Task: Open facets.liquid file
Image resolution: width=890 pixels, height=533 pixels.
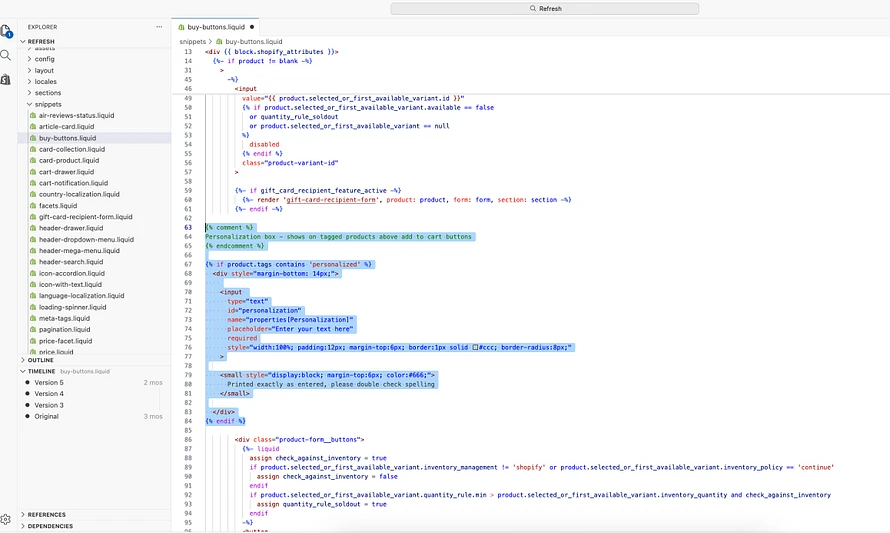Action: [x=58, y=205]
